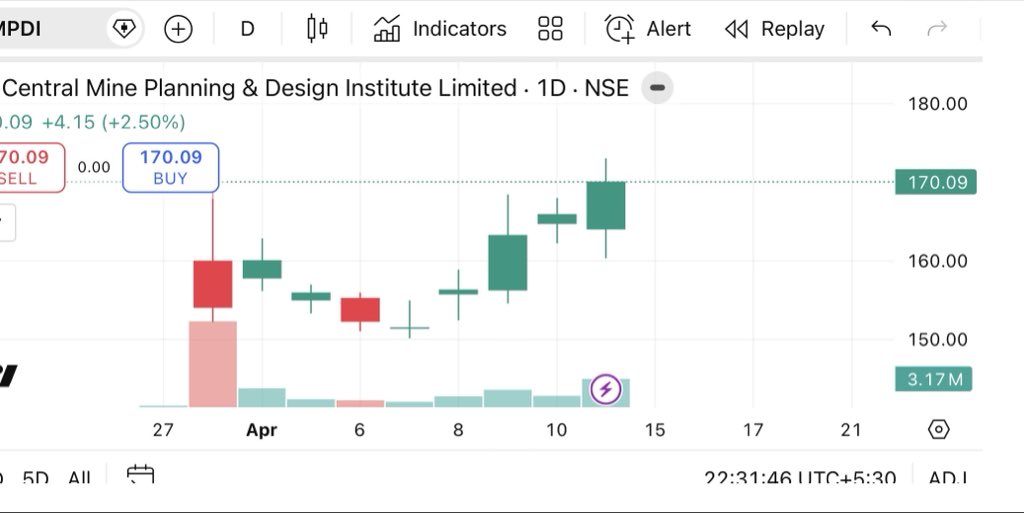The height and width of the screenshot is (513, 1024).
Task: Click the Apr date axis label
Action: (261, 430)
